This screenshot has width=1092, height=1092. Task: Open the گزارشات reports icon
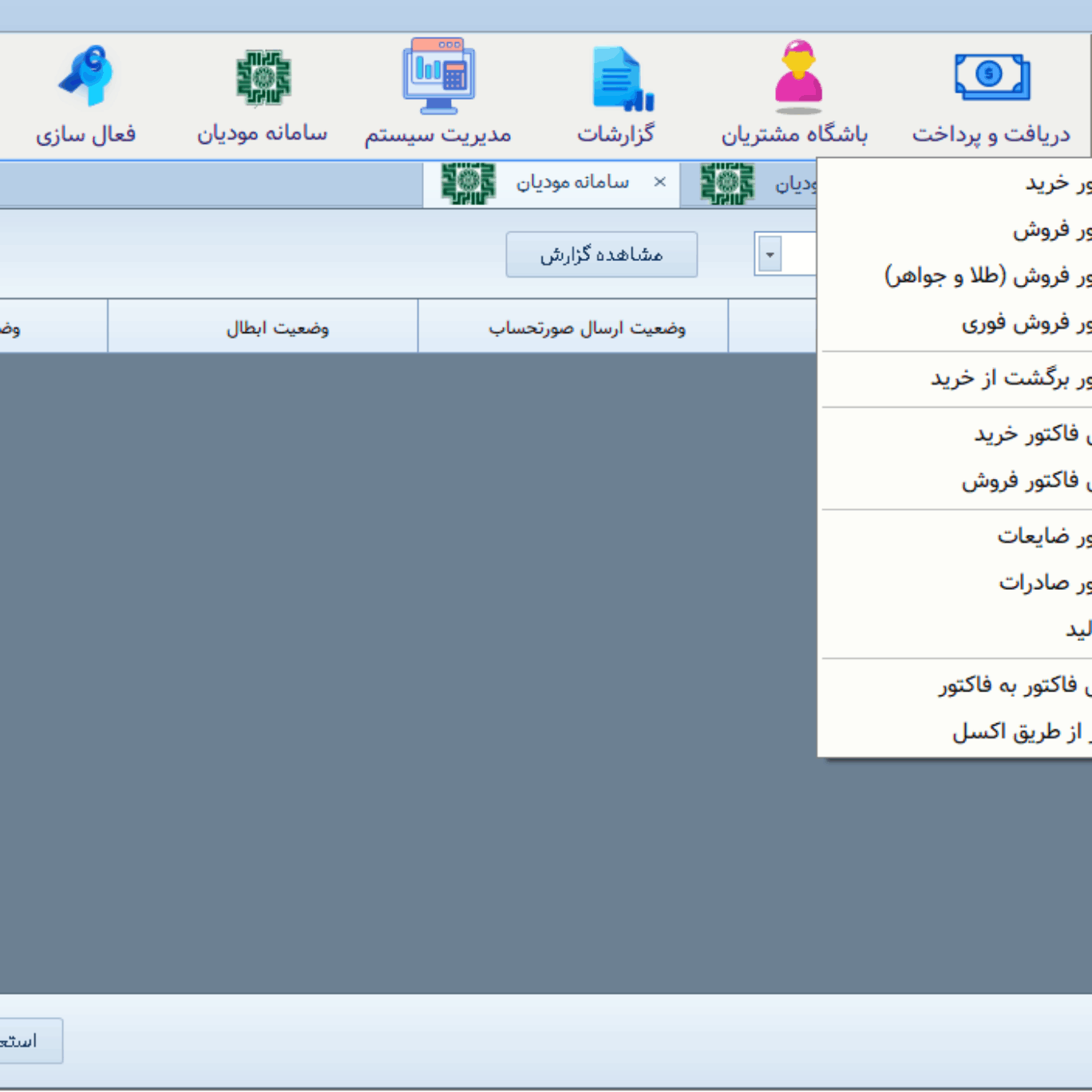[x=621, y=78]
